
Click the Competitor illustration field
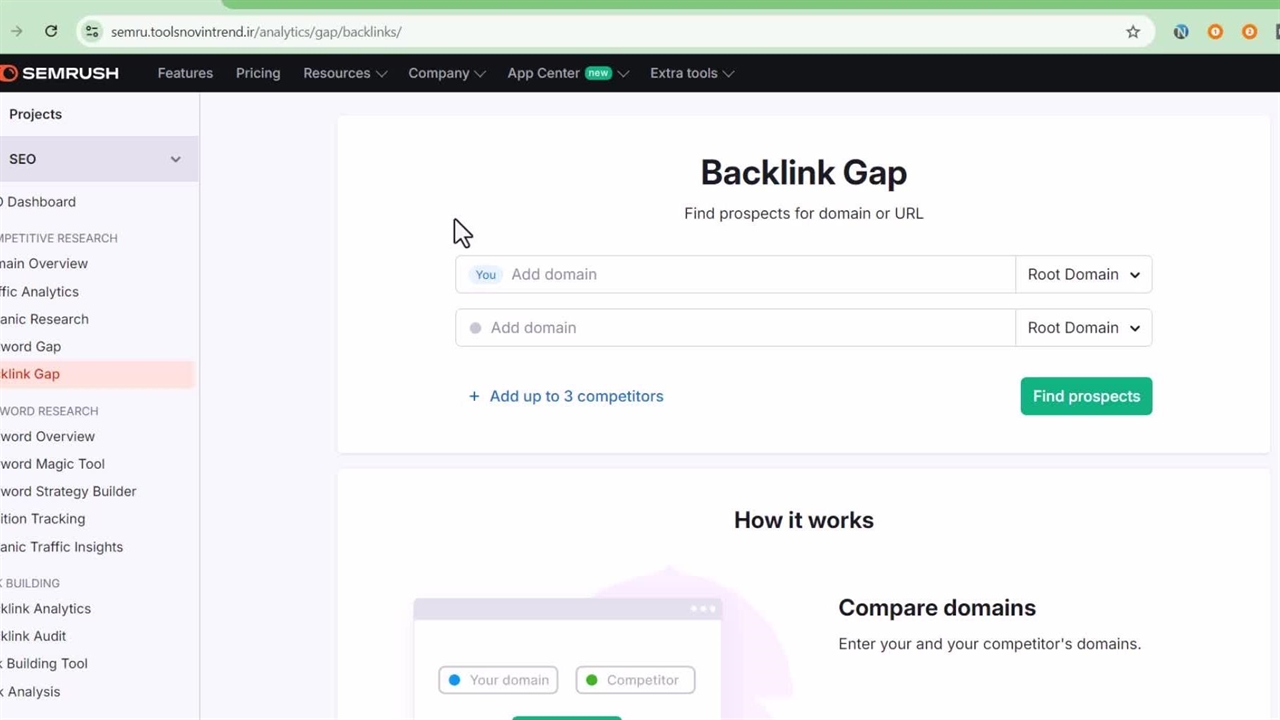click(x=635, y=680)
